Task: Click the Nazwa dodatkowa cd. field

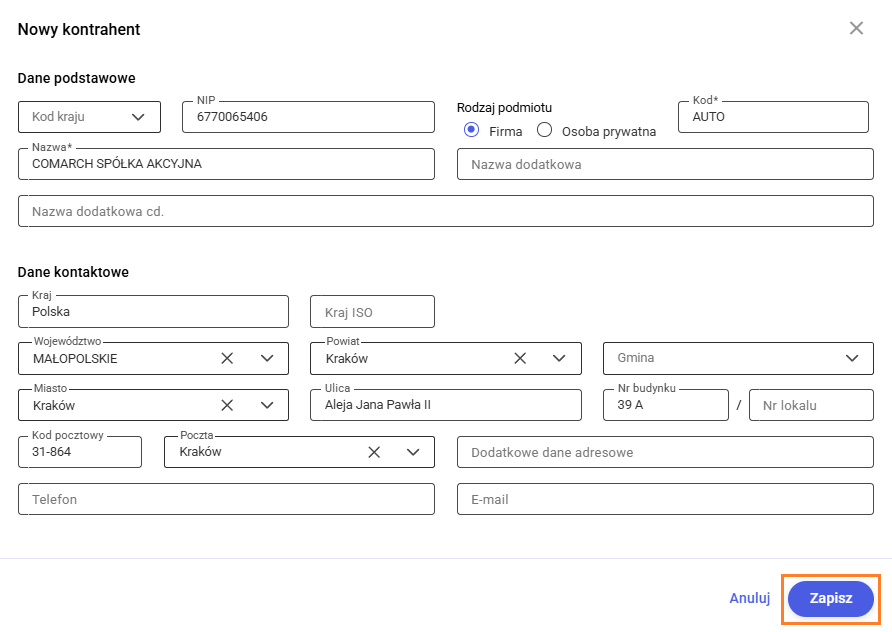Action: (445, 211)
